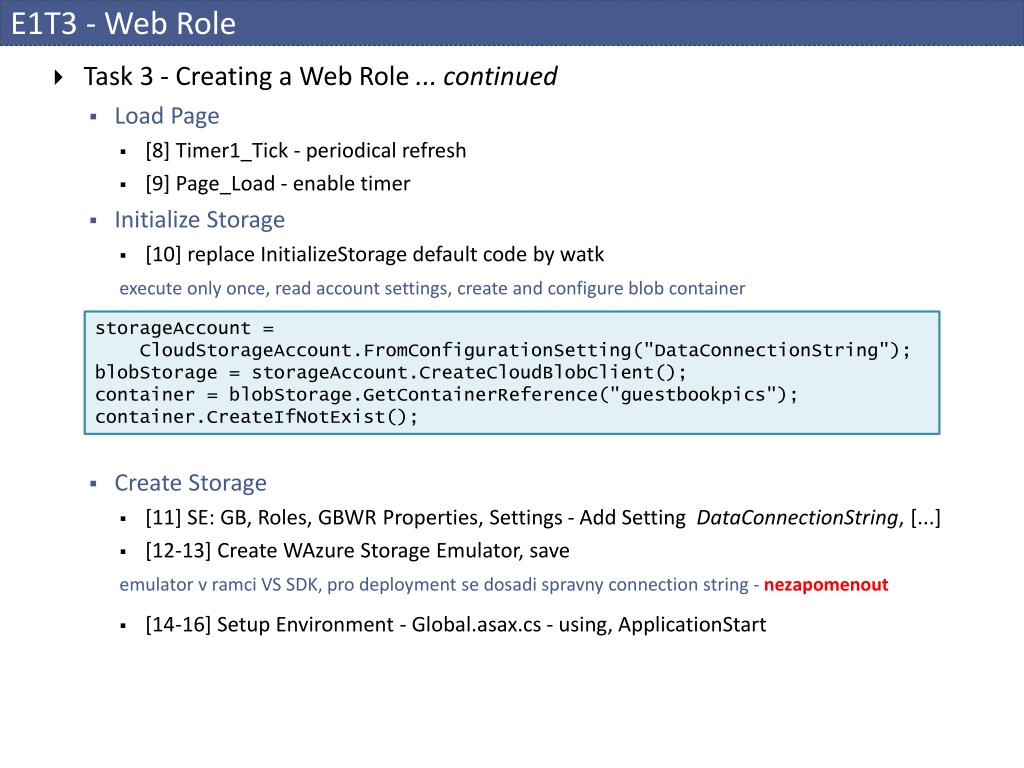Click the FromConfigurationSetting code line
The height and width of the screenshot is (768, 1024).
click(524, 351)
